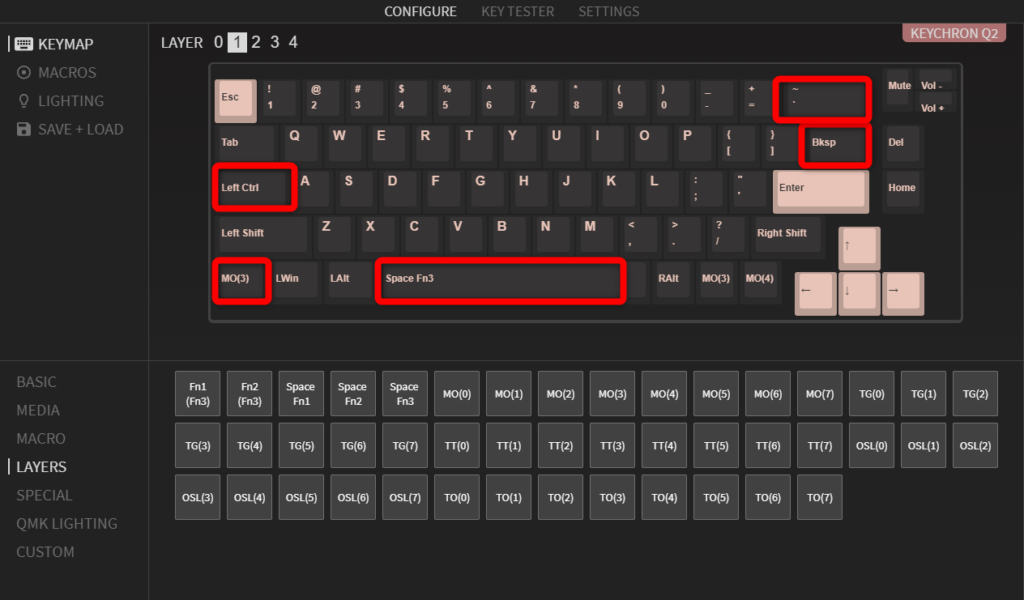Choose the OSL(2) keycode
Screen dimensions: 1024x600
click(975, 445)
